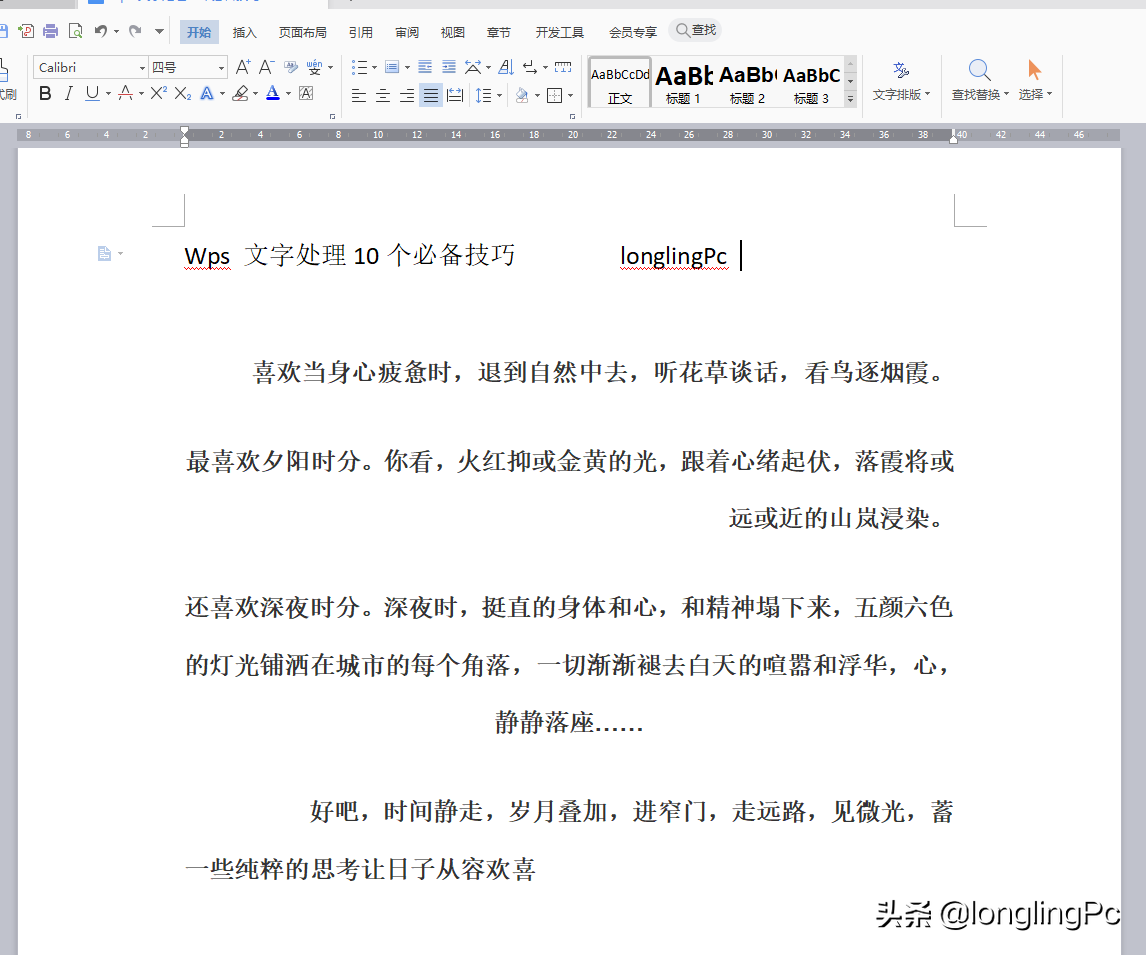Image resolution: width=1146 pixels, height=955 pixels.
Task: Apply text highlight color marker
Action: 240,94
